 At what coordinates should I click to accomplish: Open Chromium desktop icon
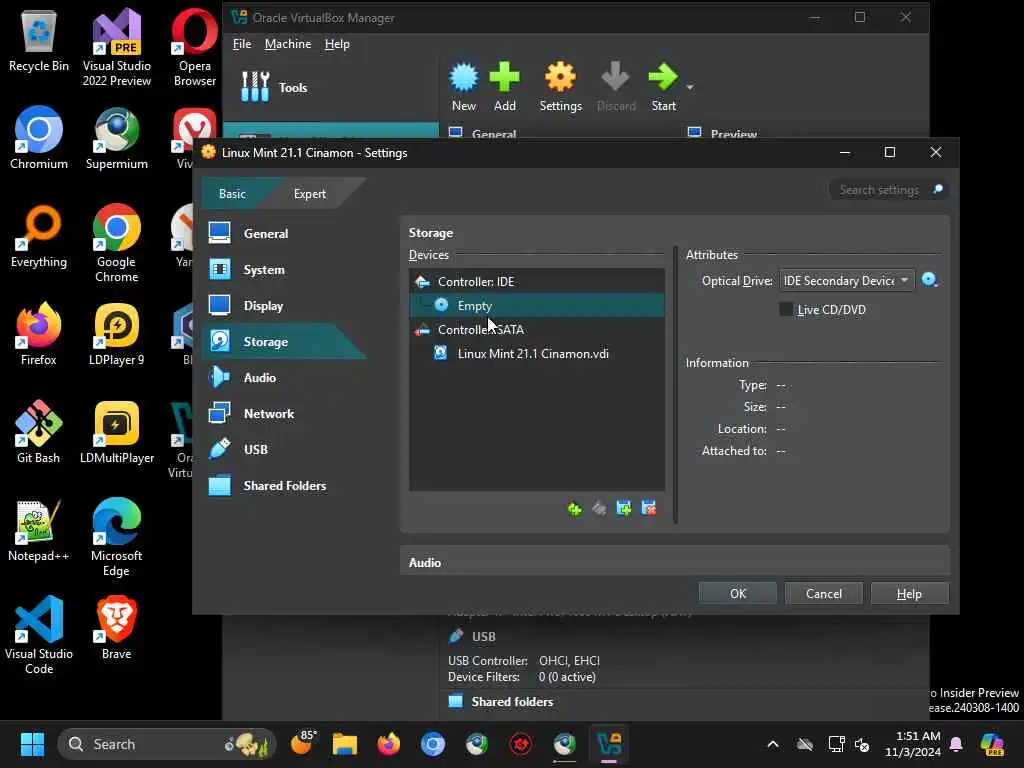pyautogui.click(x=39, y=138)
